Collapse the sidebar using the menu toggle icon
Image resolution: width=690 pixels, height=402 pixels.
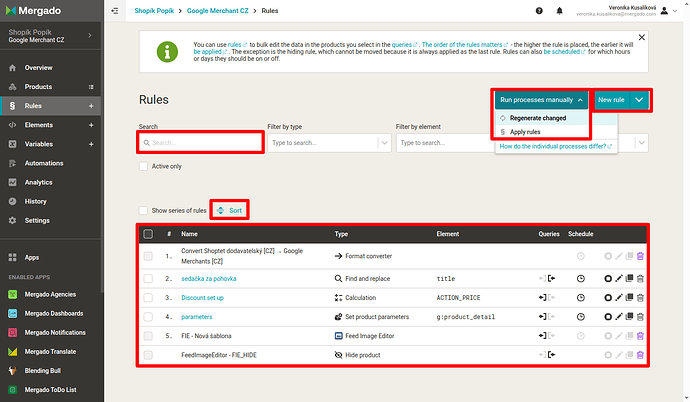[115, 11]
